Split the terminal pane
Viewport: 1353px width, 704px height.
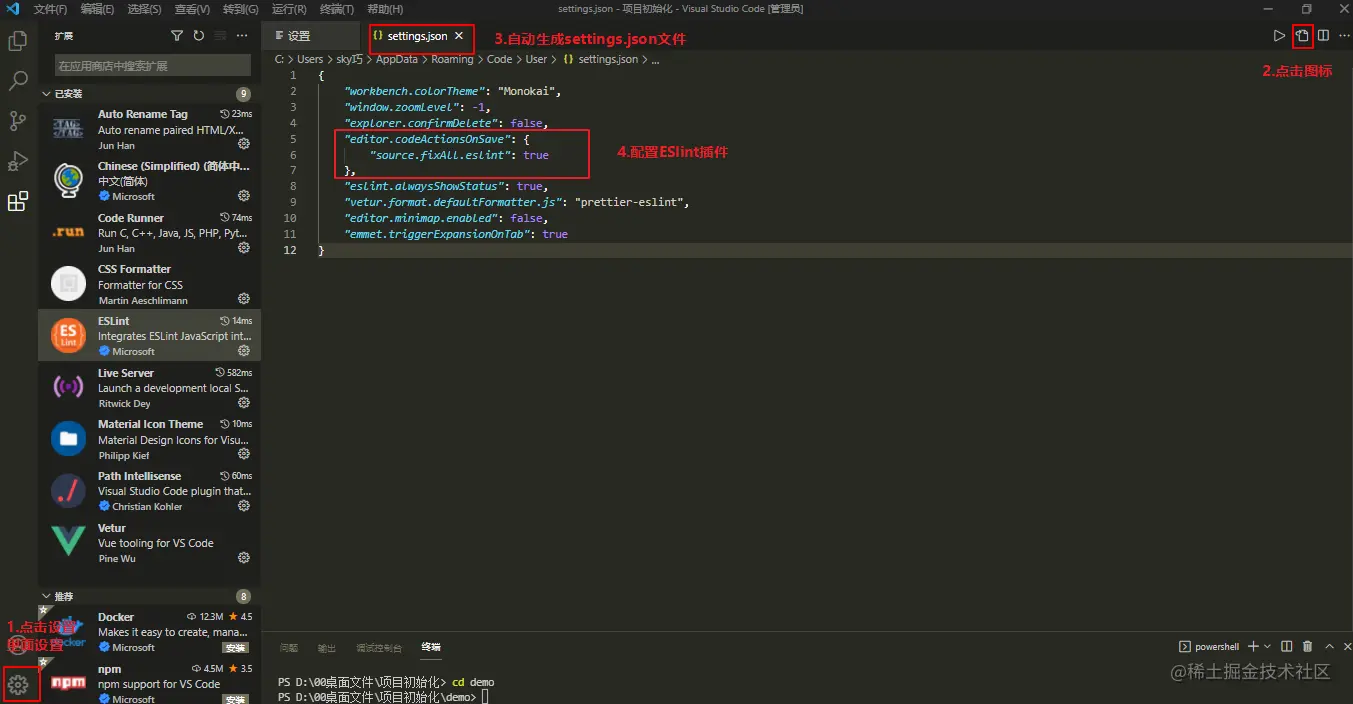[1287, 647]
